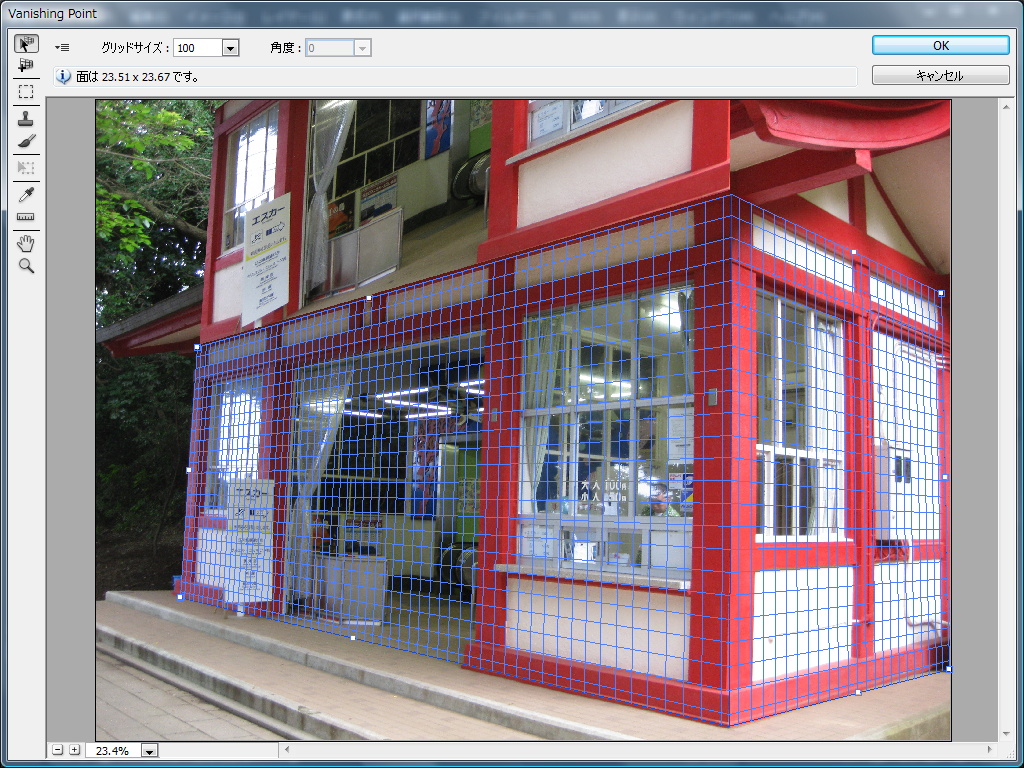Select the Transform tool
The image size is (1024, 768).
[x=26, y=168]
